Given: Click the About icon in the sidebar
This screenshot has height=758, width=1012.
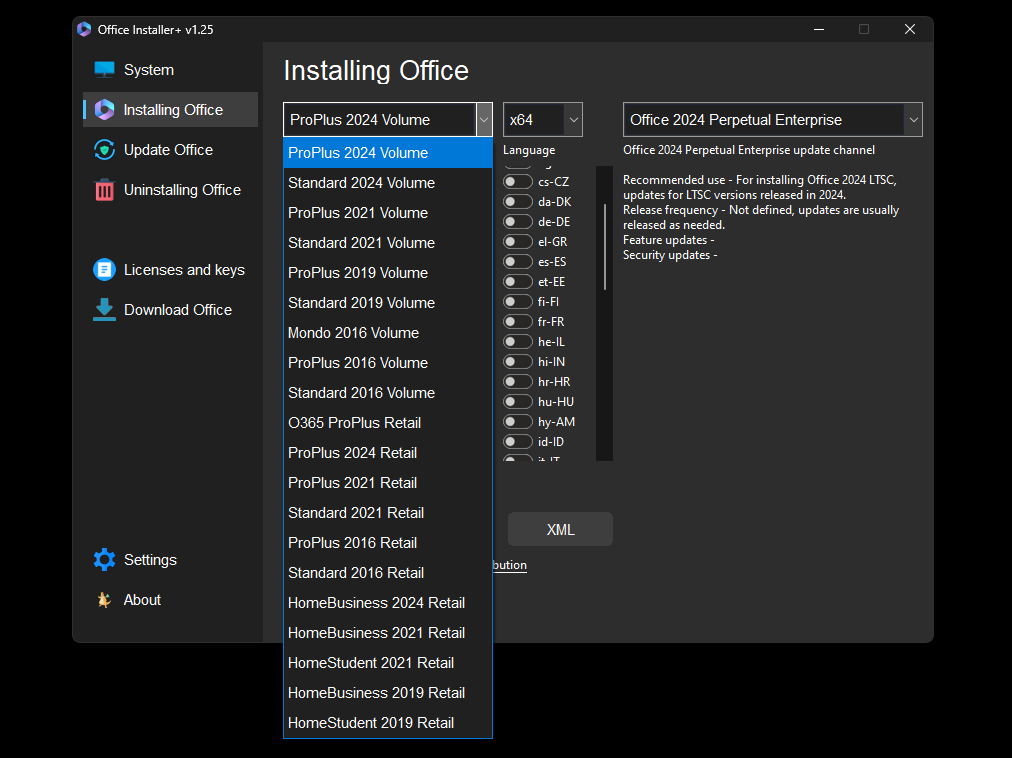Looking at the screenshot, I should tap(104, 600).
